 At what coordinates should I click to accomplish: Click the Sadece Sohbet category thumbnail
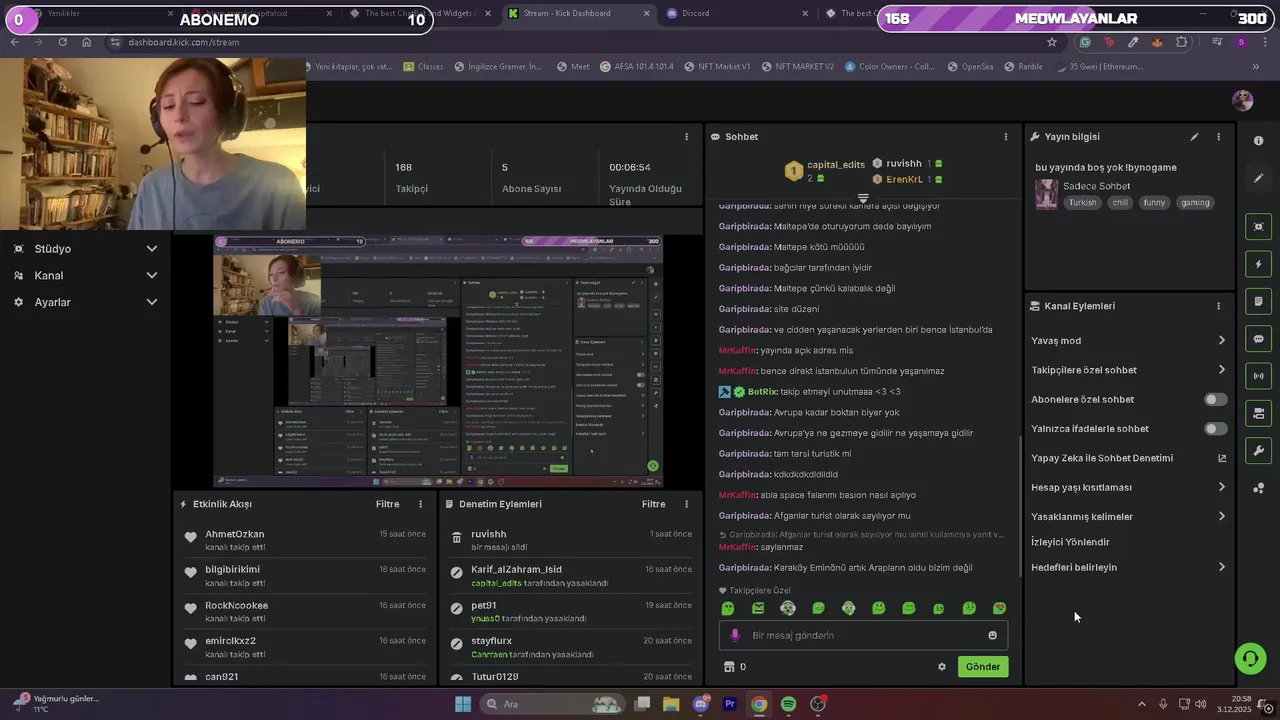point(1046,194)
